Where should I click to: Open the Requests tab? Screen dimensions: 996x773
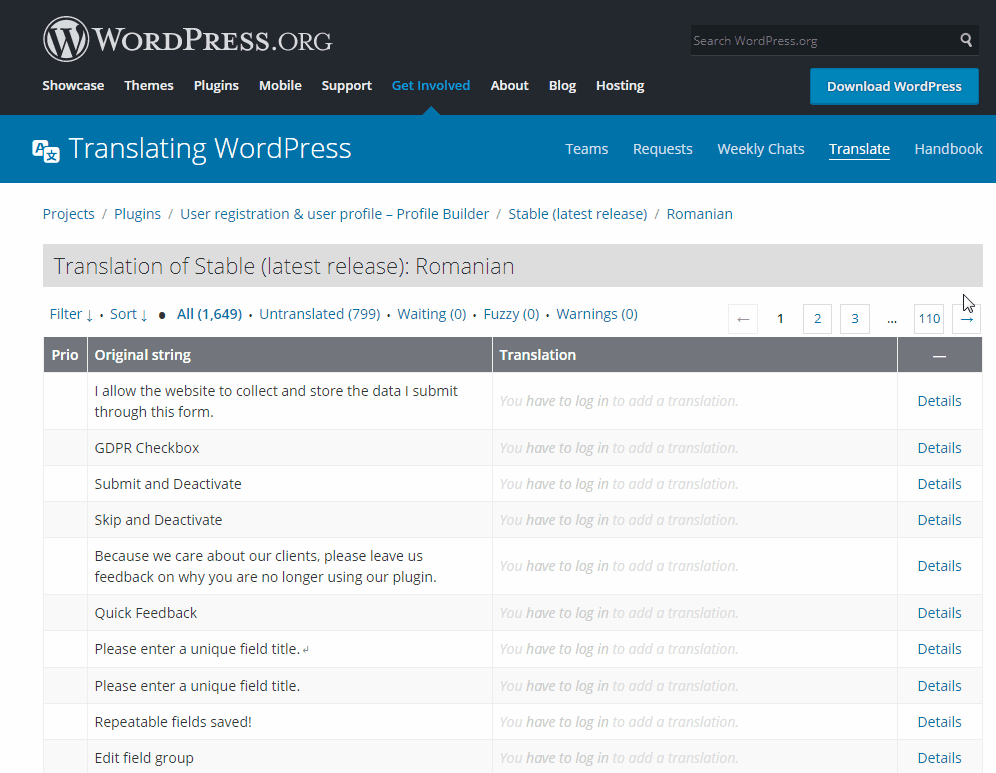pyautogui.click(x=663, y=149)
